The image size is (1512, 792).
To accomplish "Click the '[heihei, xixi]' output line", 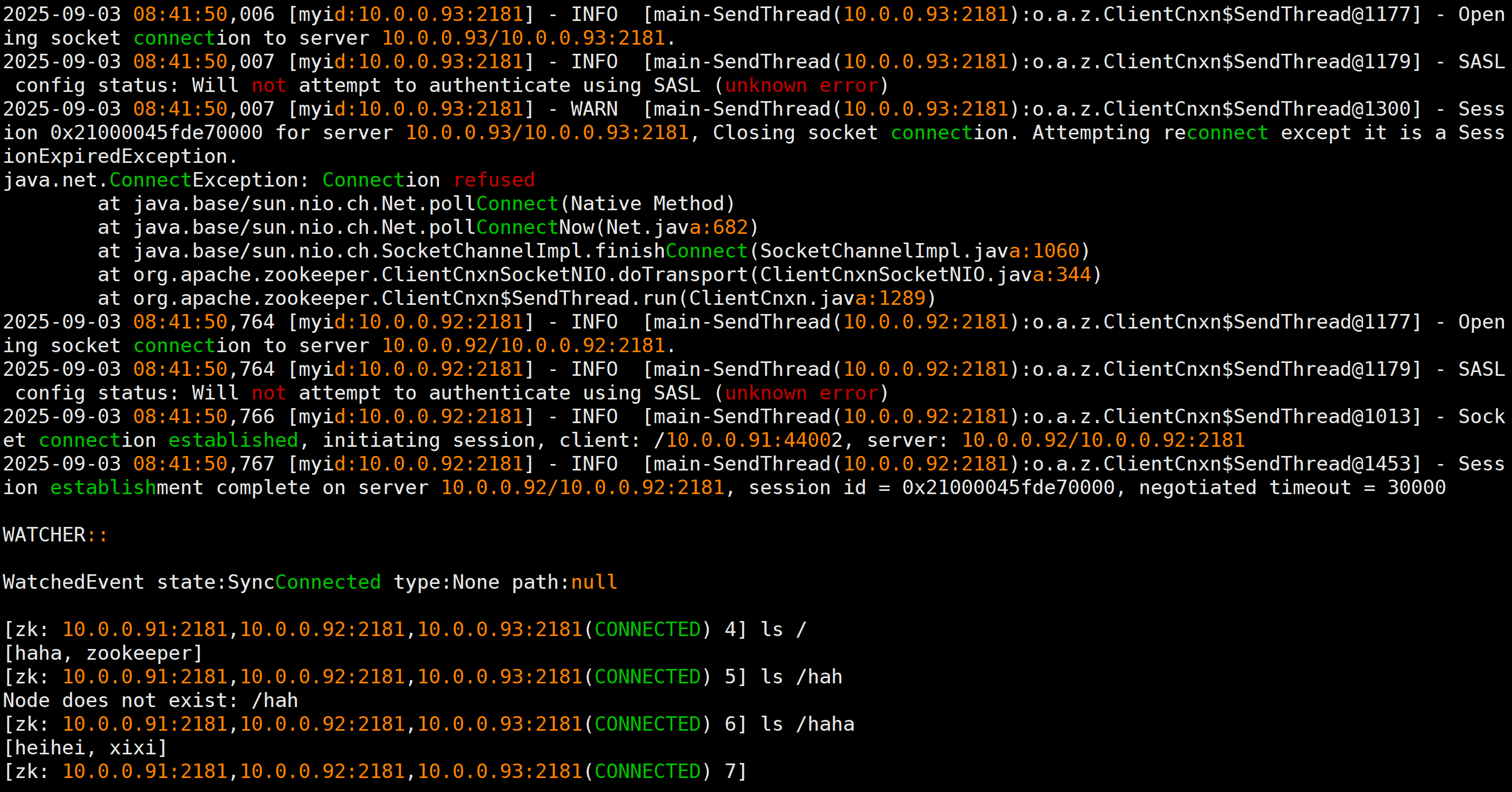I will click(85, 747).
